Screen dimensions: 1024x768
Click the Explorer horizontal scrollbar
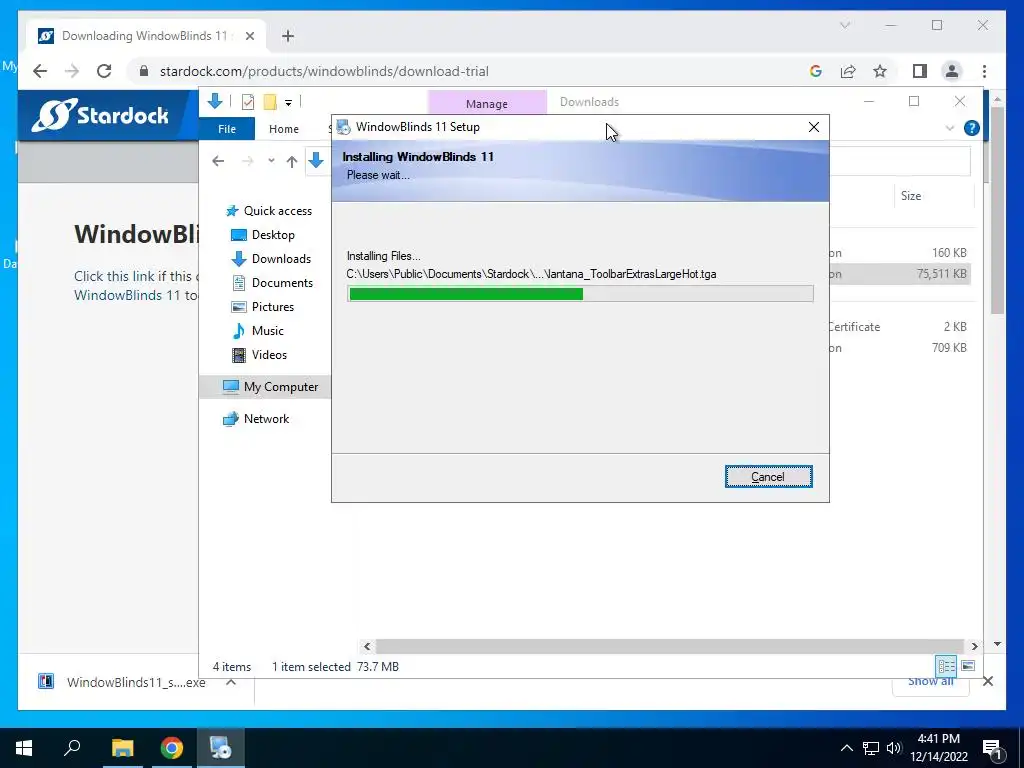tap(670, 647)
